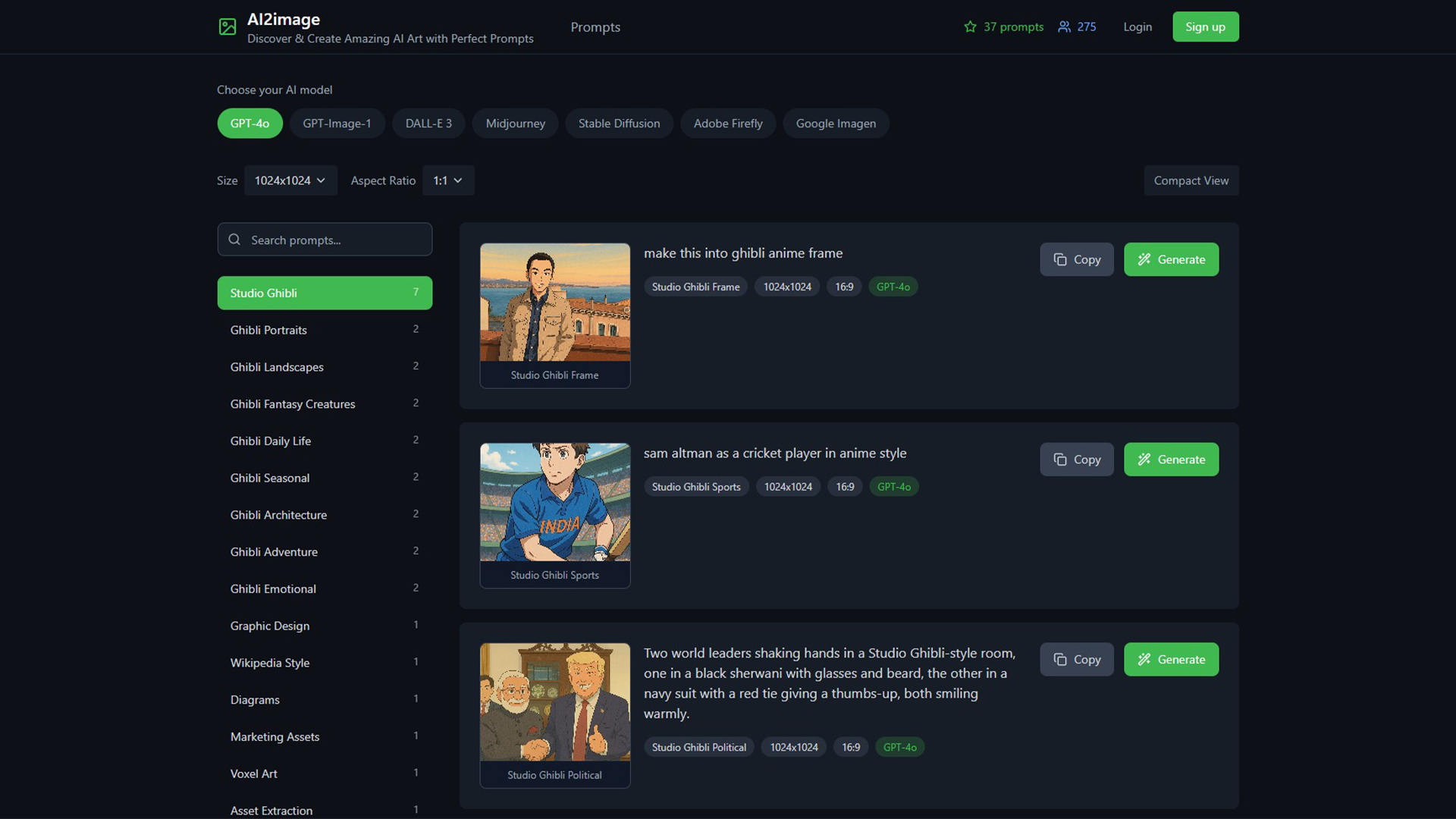The width and height of the screenshot is (1456, 819).
Task: Select Adobe Firefly model
Action: [728, 124]
